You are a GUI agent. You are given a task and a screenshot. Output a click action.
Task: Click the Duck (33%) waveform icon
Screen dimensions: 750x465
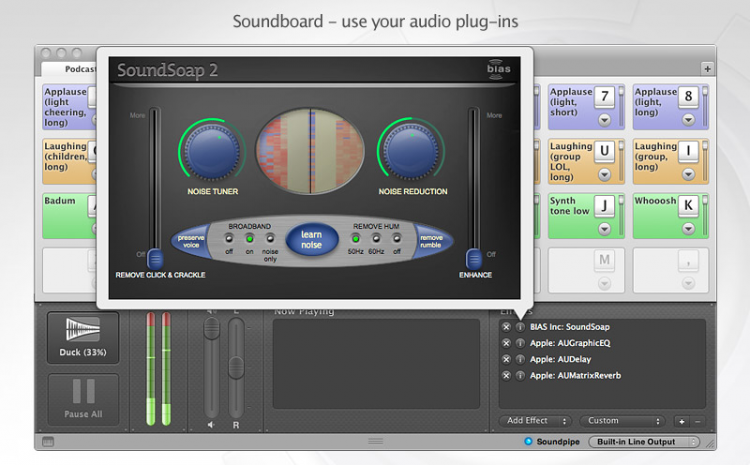[82, 331]
